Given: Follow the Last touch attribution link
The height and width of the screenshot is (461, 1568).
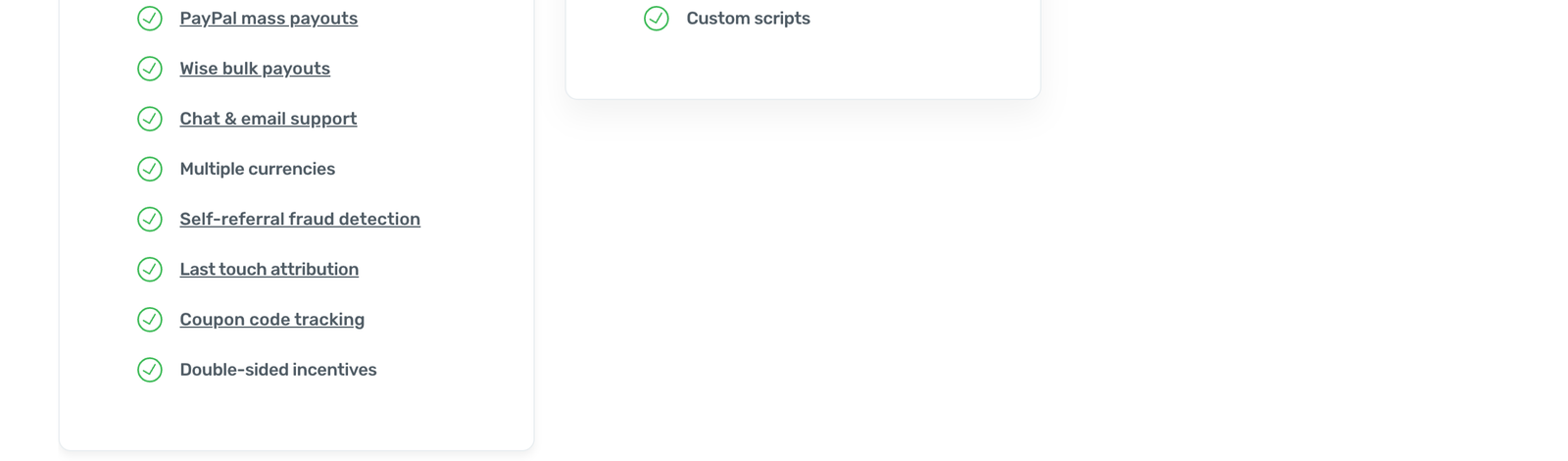Looking at the screenshot, I should pos(269,269).
